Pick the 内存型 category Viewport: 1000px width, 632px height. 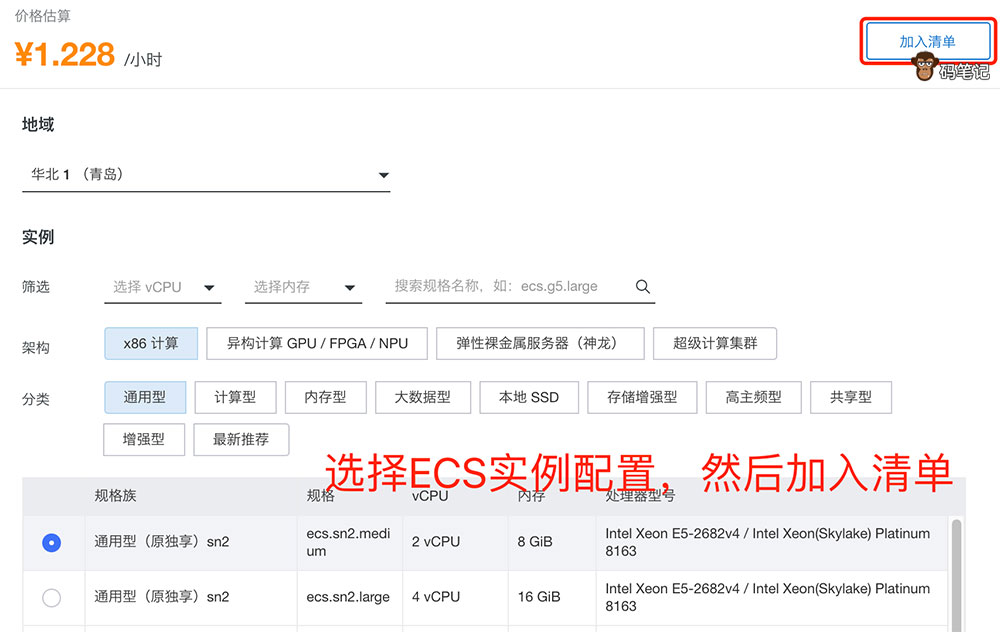click(x=325, y=397)
